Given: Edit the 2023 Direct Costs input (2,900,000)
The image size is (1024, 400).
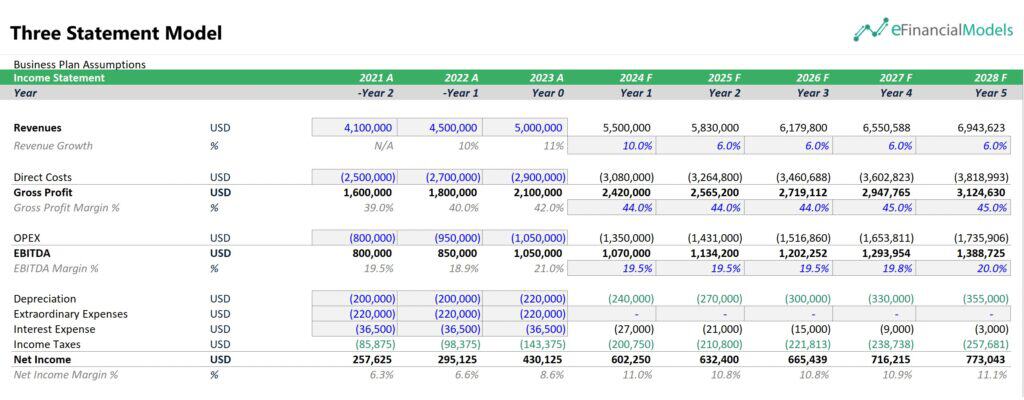Looking at the screenshot, I should tap(525, 176).
